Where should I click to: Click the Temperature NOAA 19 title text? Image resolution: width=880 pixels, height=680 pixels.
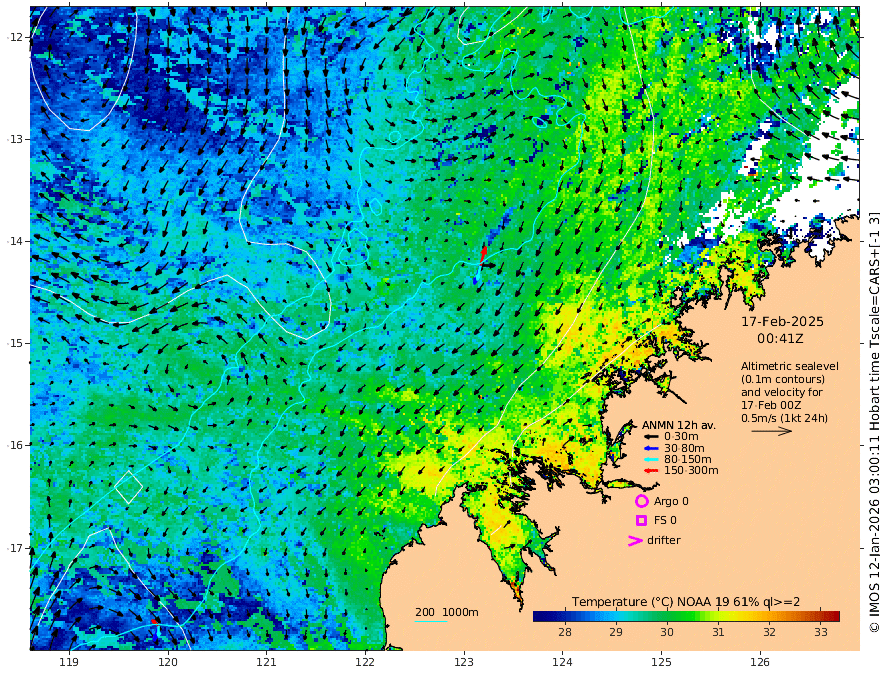686,602
